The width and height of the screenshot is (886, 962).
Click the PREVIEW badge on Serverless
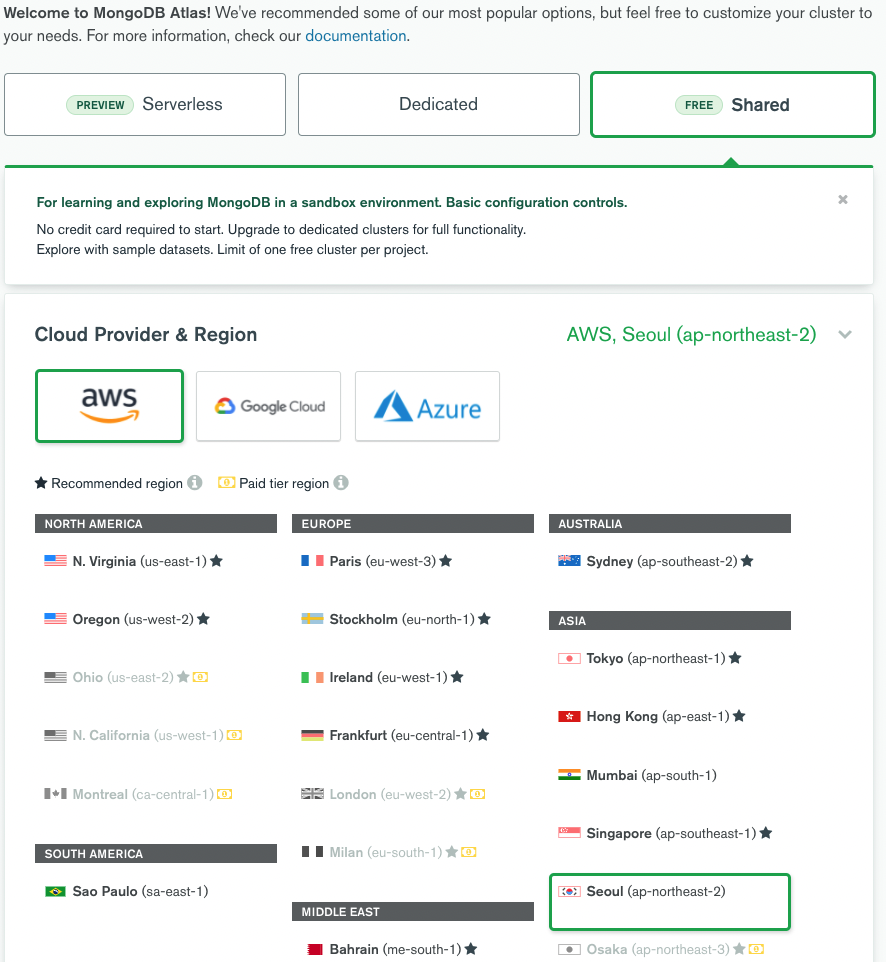100,105
